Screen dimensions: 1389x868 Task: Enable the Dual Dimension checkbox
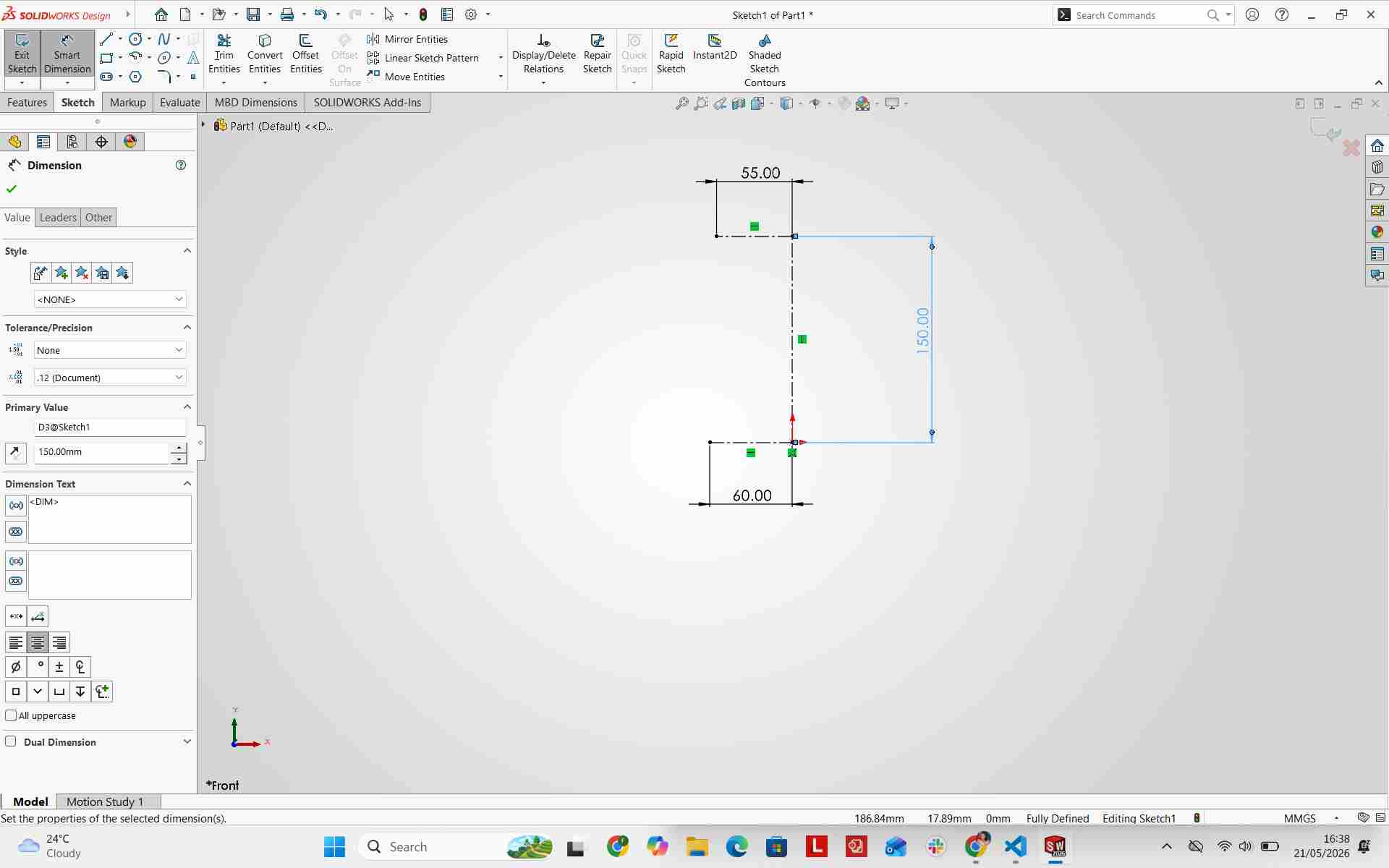11,741
